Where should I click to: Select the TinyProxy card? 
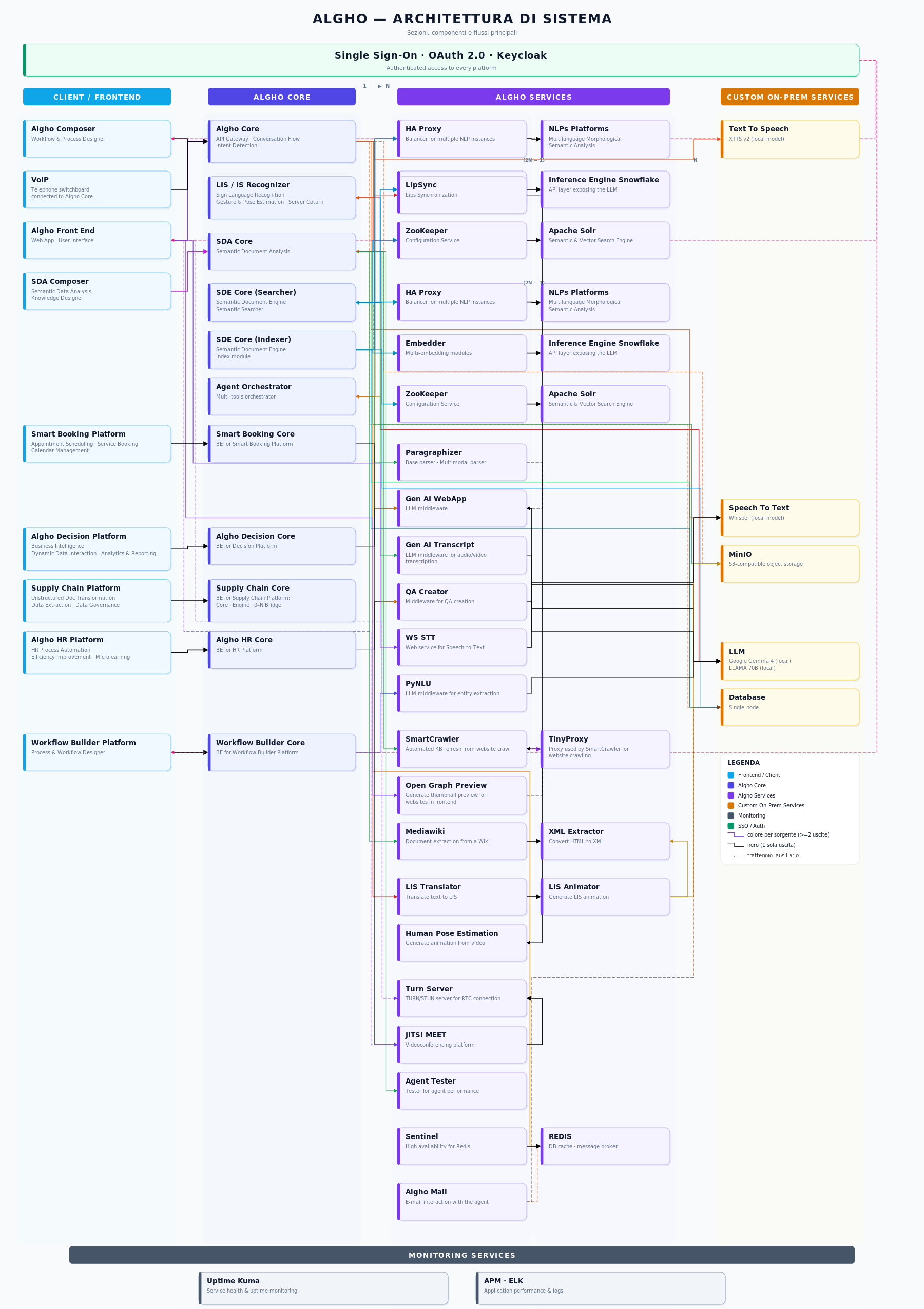[605, 749]
